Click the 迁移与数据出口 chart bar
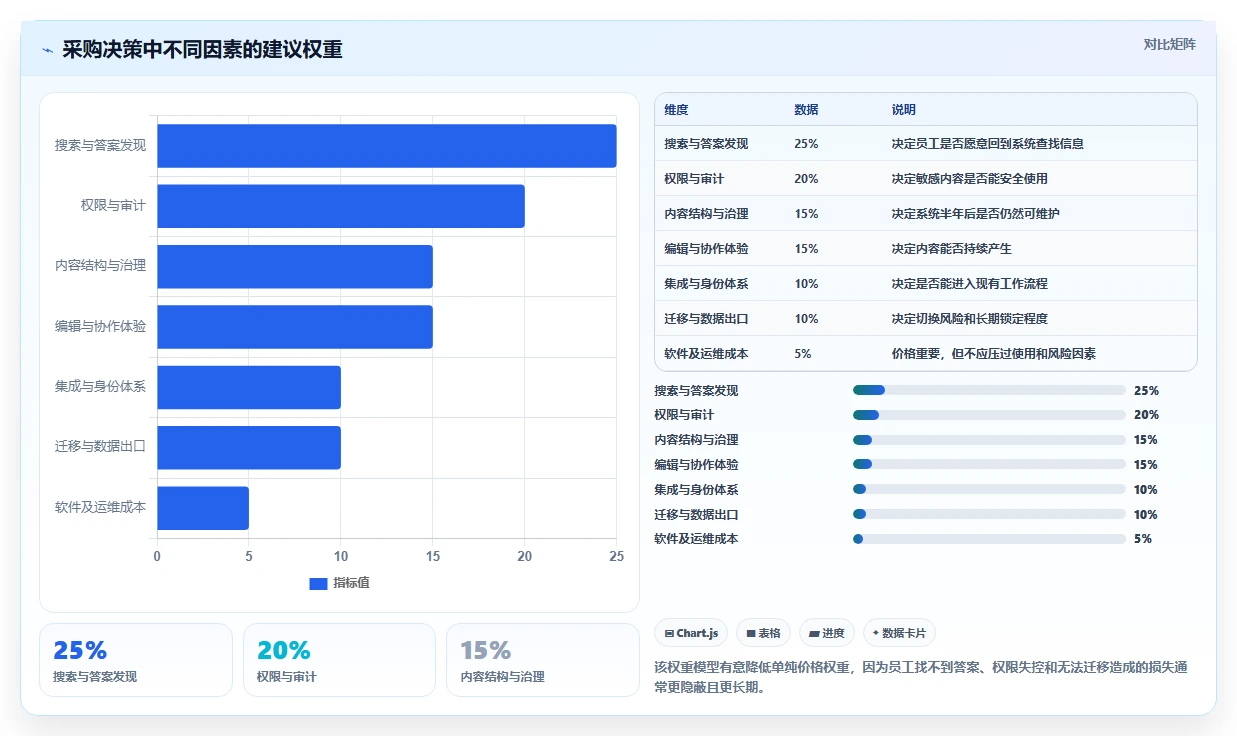Screen dimensions: 1237x736 click(x=249, y=447)
